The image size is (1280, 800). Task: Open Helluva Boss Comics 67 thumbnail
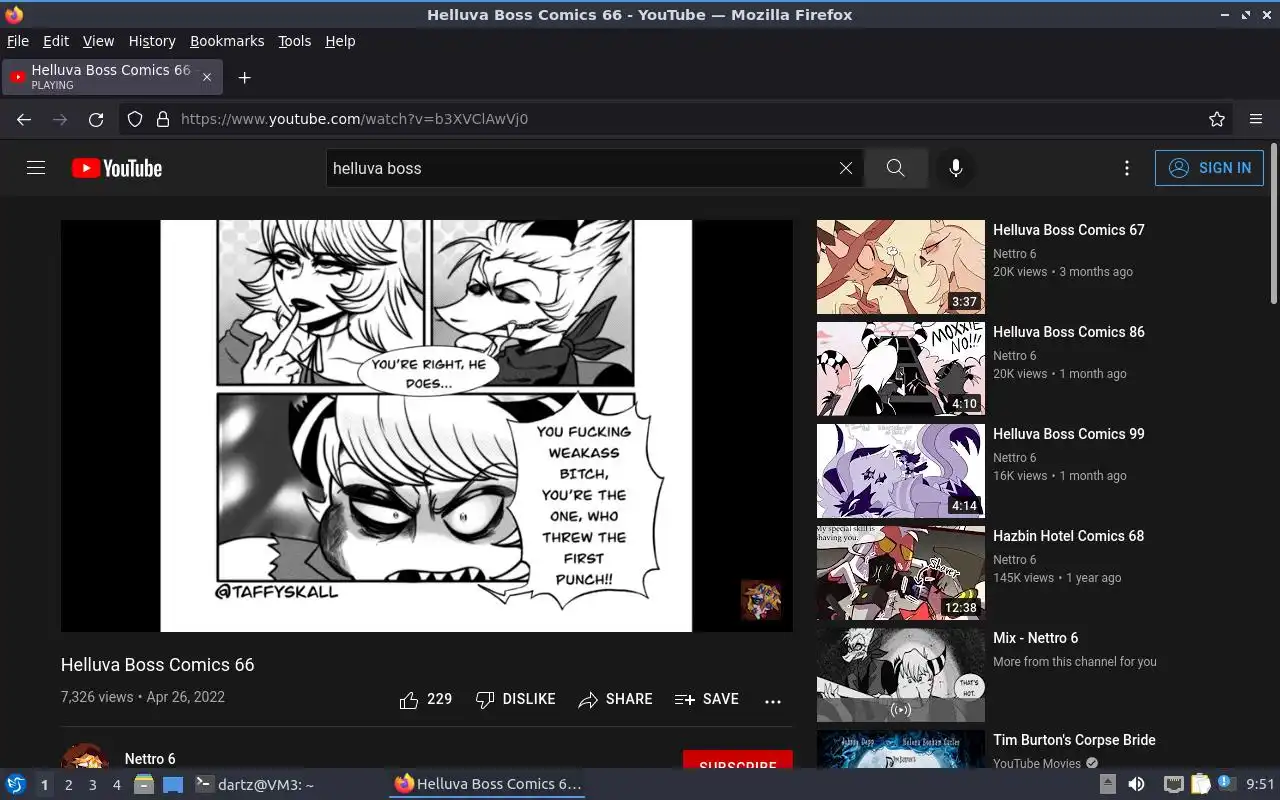pos(901,267)
